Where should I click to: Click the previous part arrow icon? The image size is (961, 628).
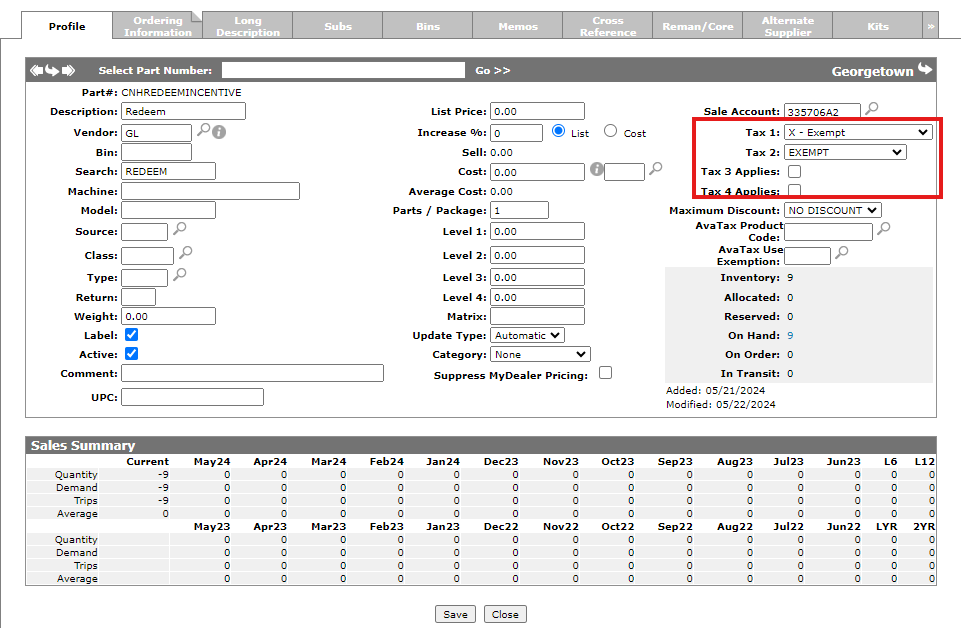point(36,70)
